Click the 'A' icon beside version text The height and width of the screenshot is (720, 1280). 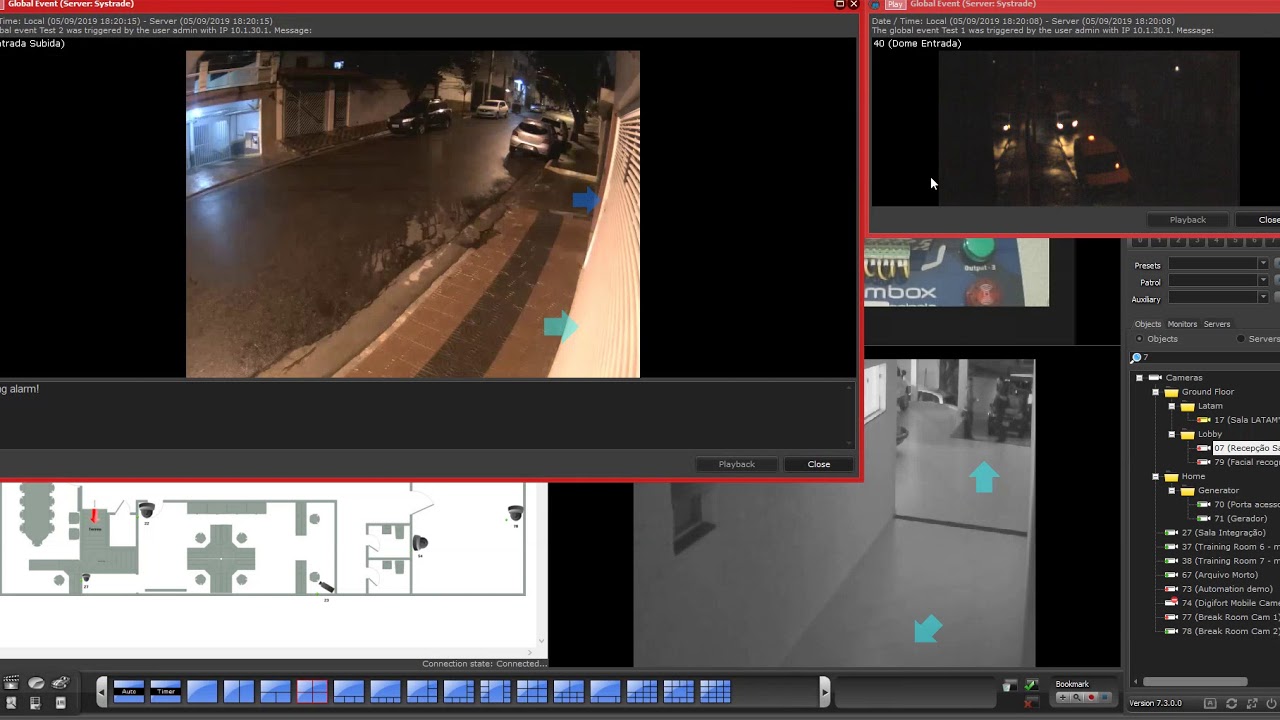click(1210, 704)
